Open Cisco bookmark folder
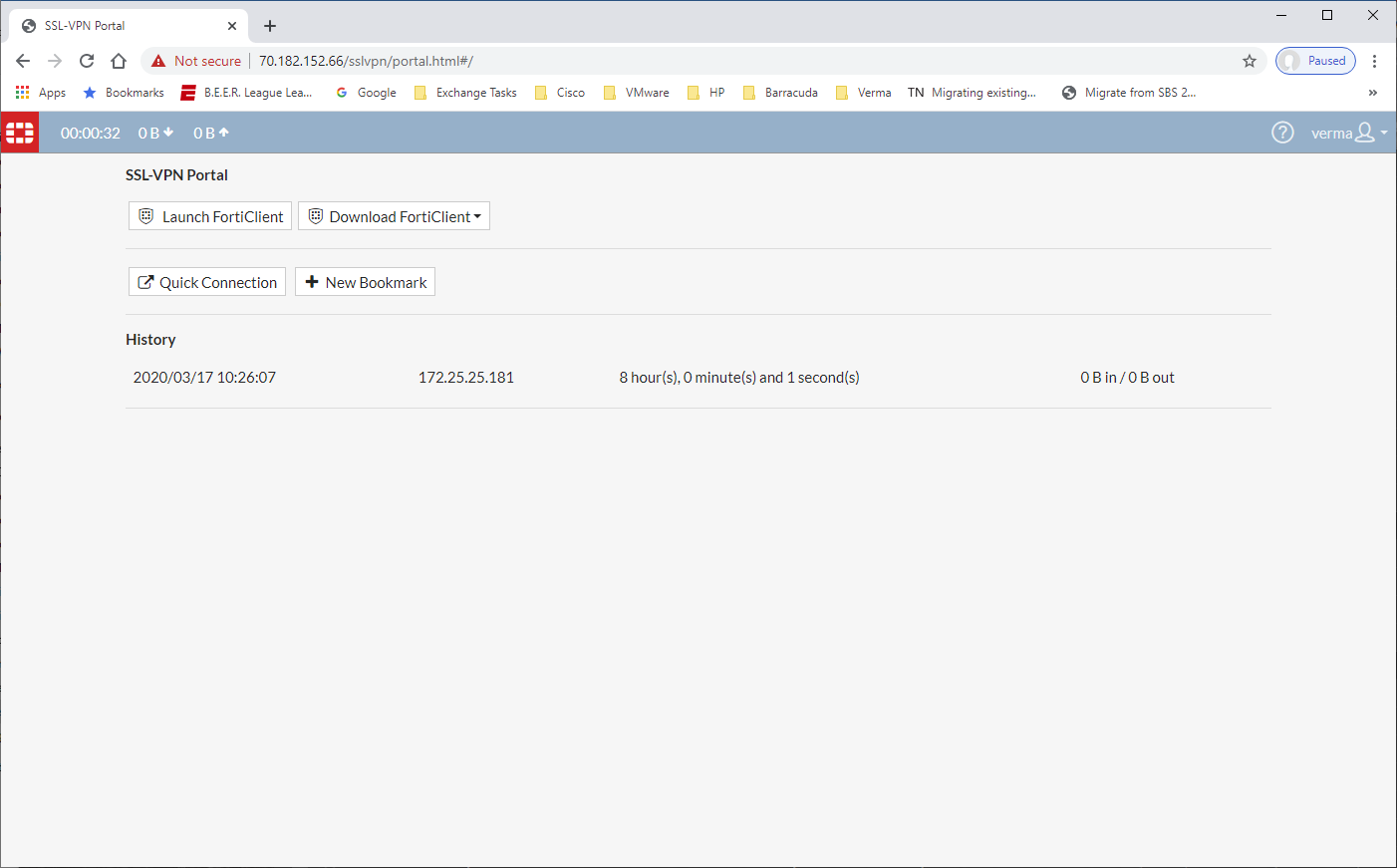This screenshot has height=868, width=1397. click(x=560, y=93)
